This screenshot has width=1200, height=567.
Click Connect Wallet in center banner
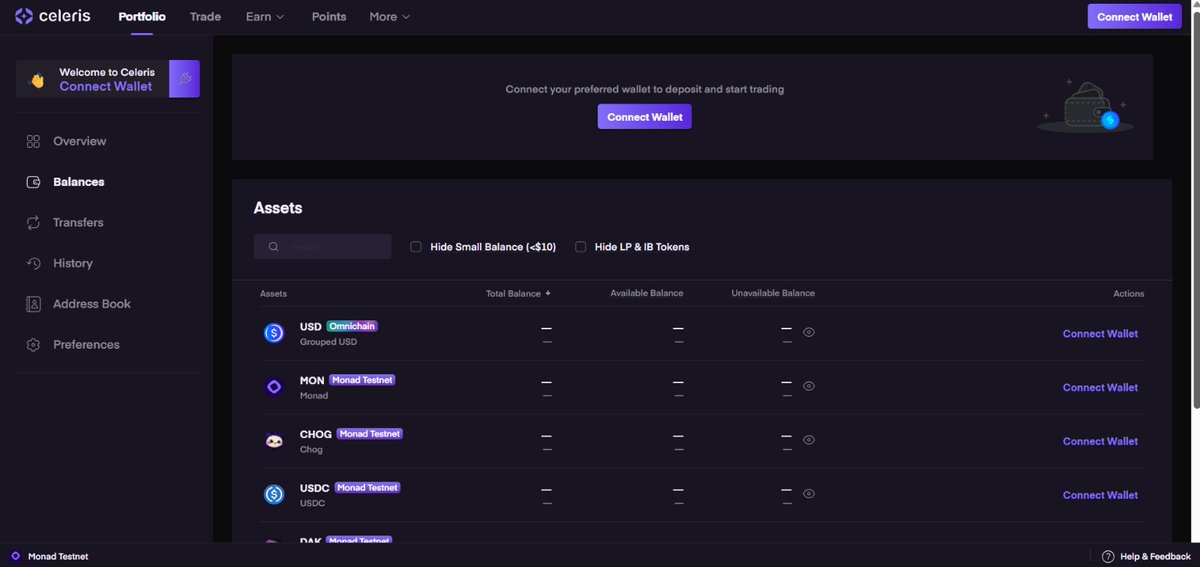tap(645, 117)
